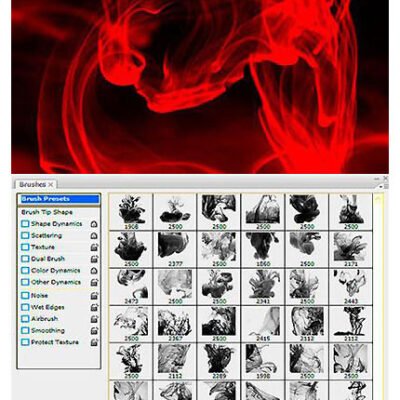
Task: Toggle lock icon beside Smoothing
Action: (x=95, y=331)
